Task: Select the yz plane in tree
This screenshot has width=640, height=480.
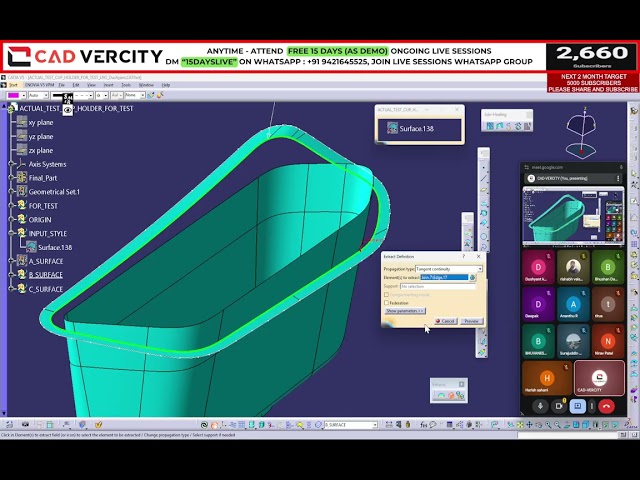Action: (41, 136)
